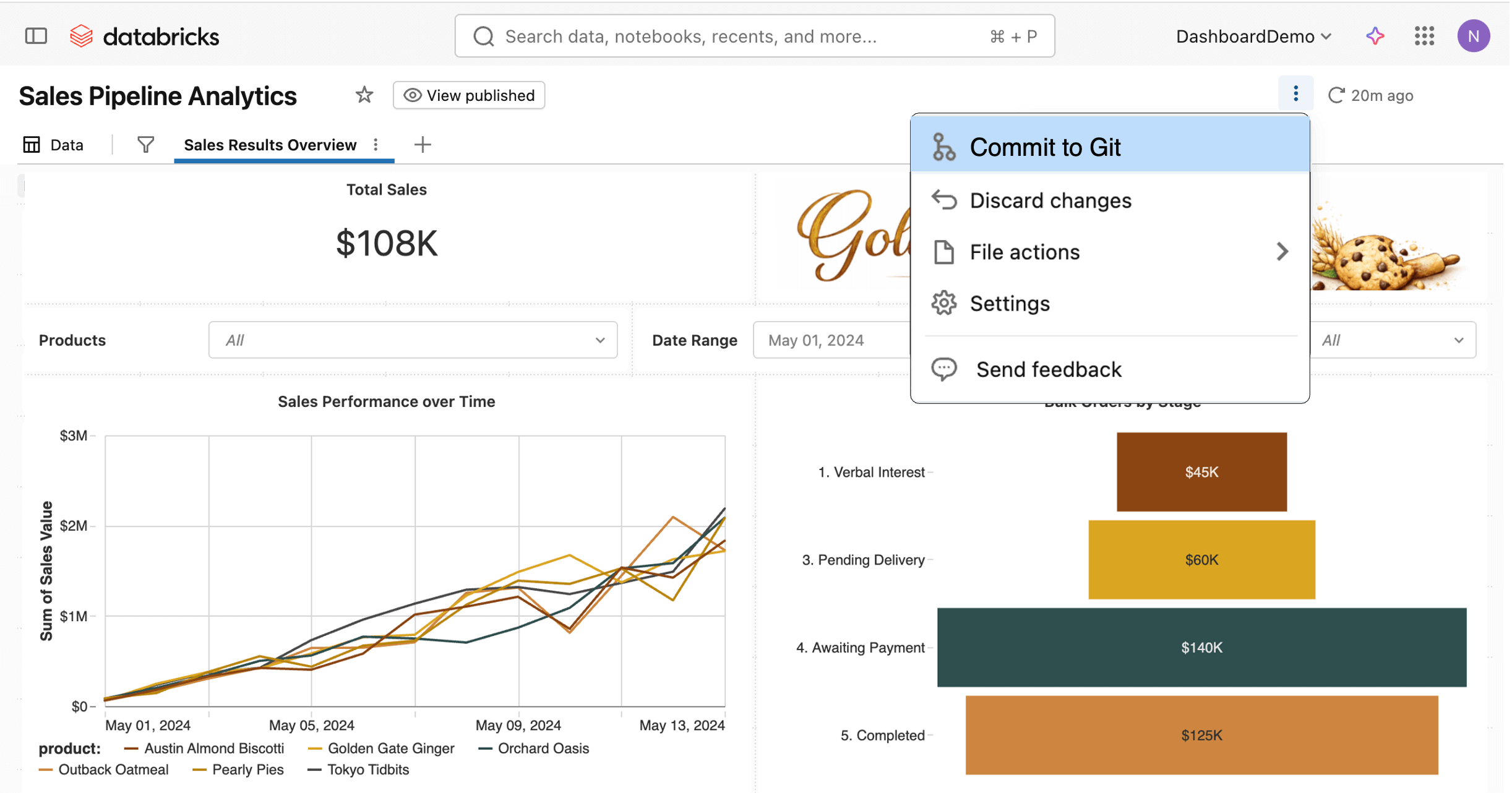
Task: Refresh the dashboard with the refresh icon
Action: tap(1336, 95)
